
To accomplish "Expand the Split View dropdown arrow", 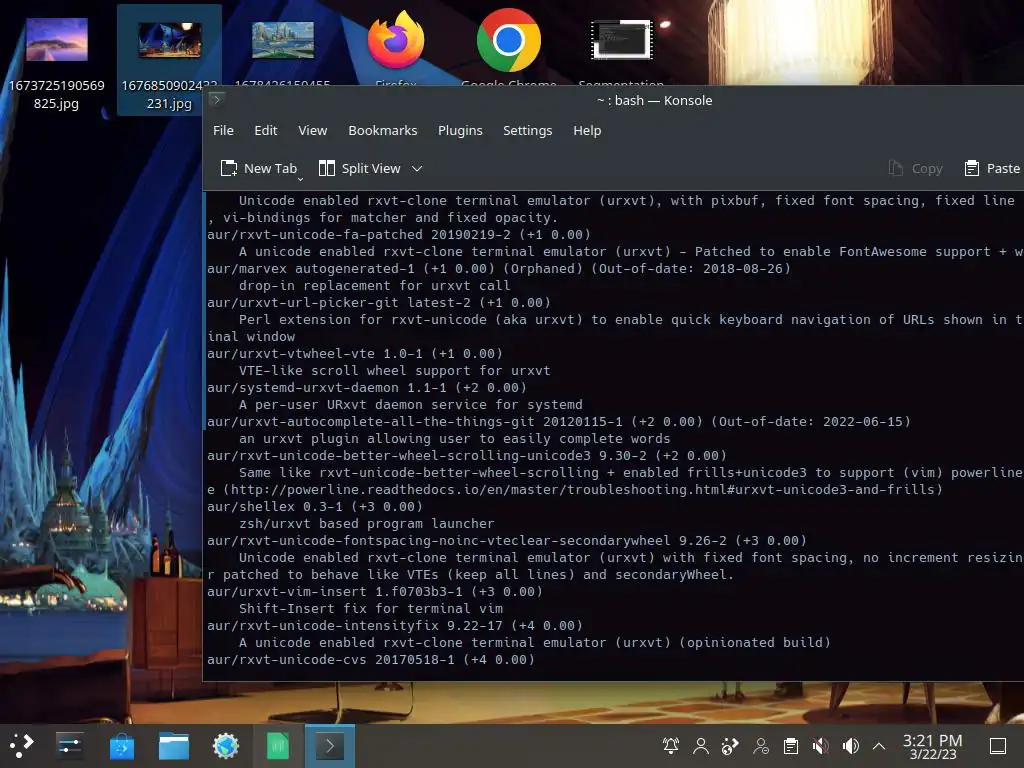I will (417, 168).
